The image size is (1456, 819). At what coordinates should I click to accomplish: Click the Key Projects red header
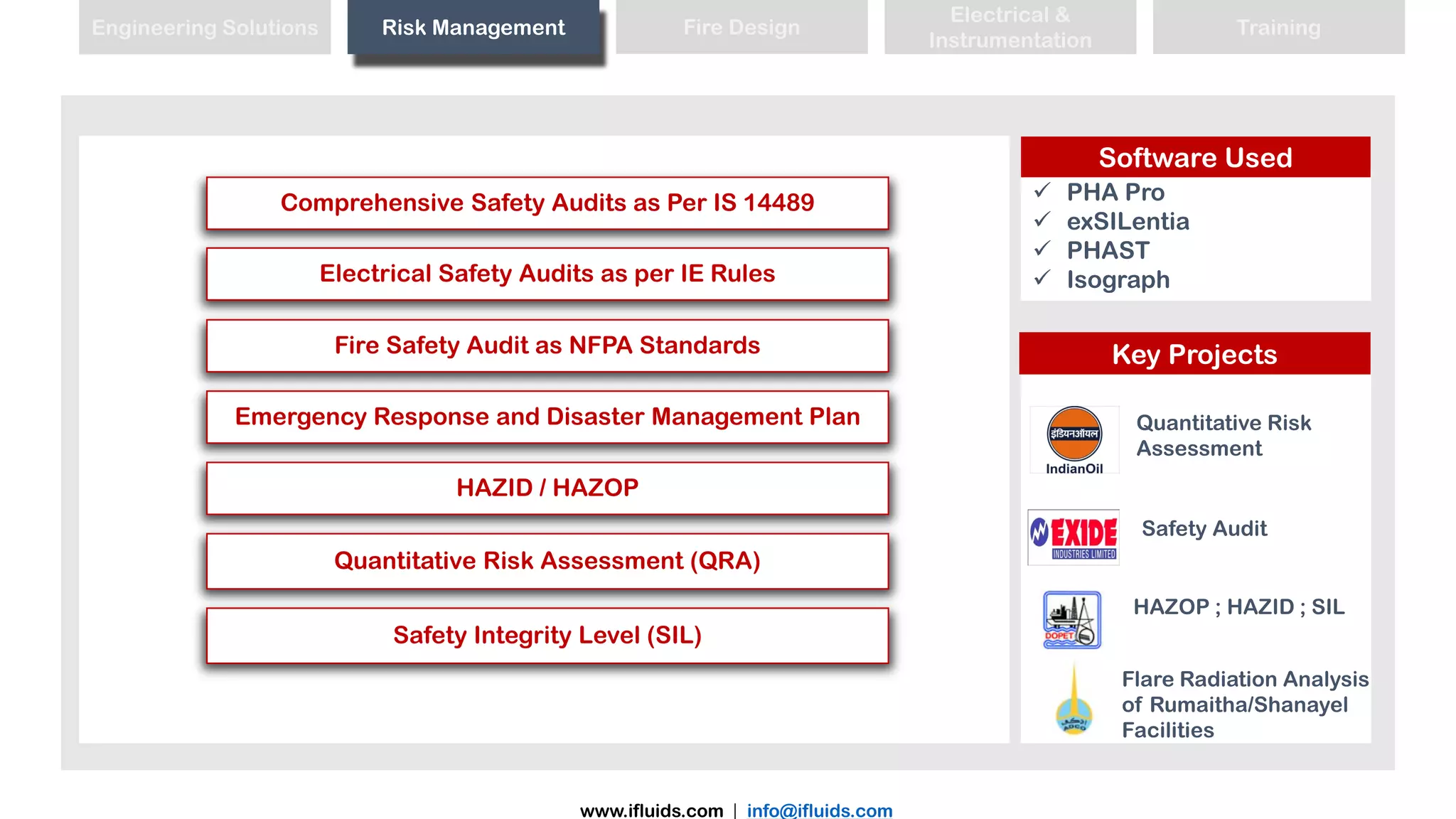click(x=1194, y=354)
